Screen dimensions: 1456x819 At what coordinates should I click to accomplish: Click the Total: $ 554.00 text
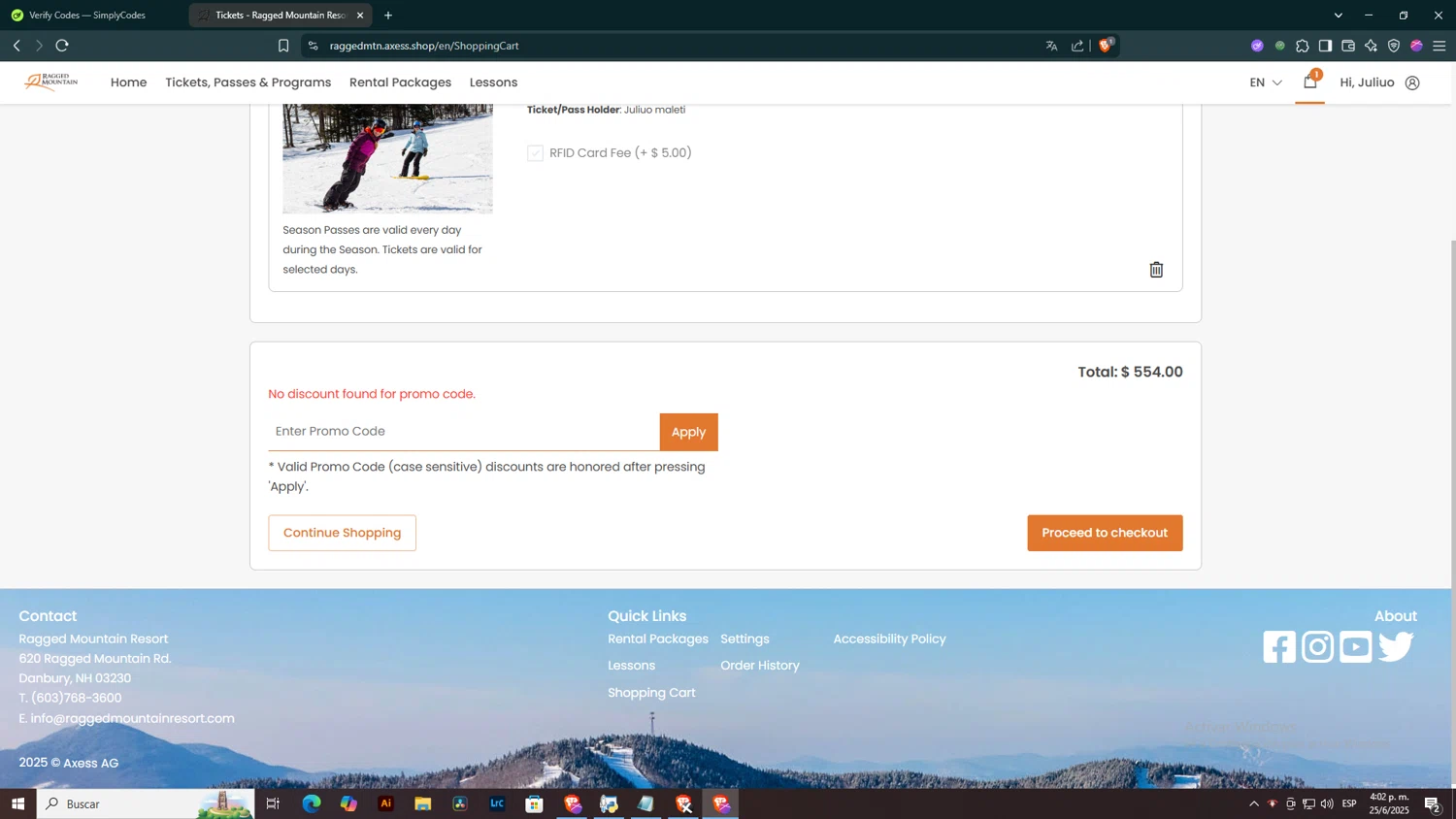1130,372
